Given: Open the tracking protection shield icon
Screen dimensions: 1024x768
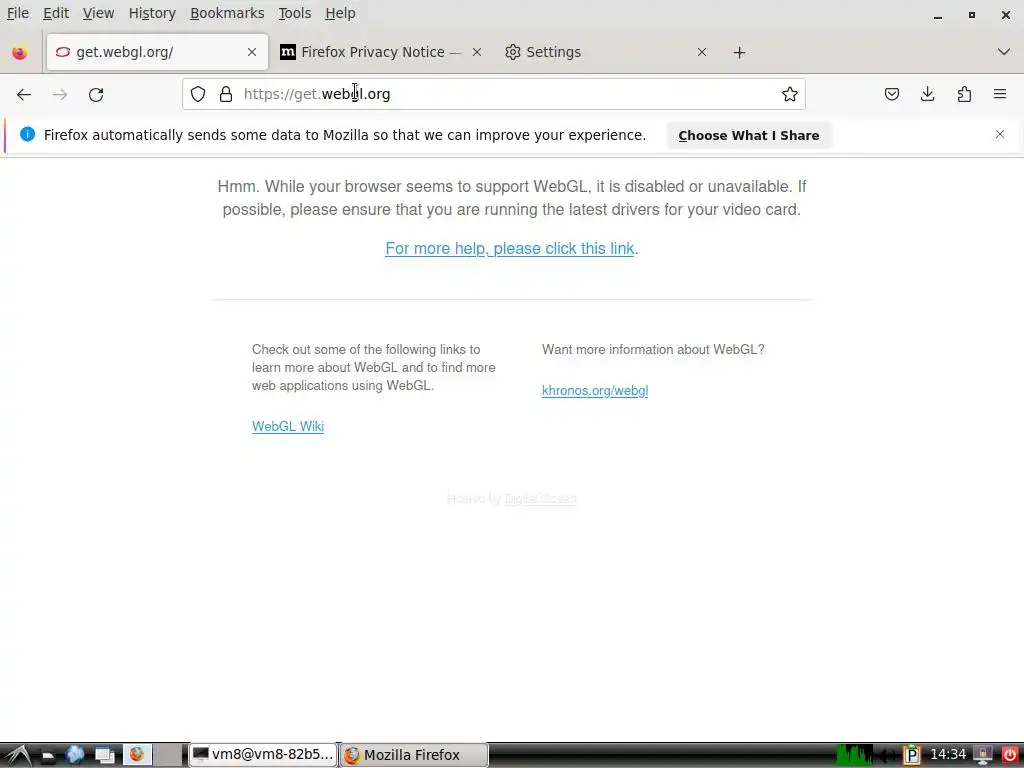Looking at the screenshot, I should tap(198, 94).
